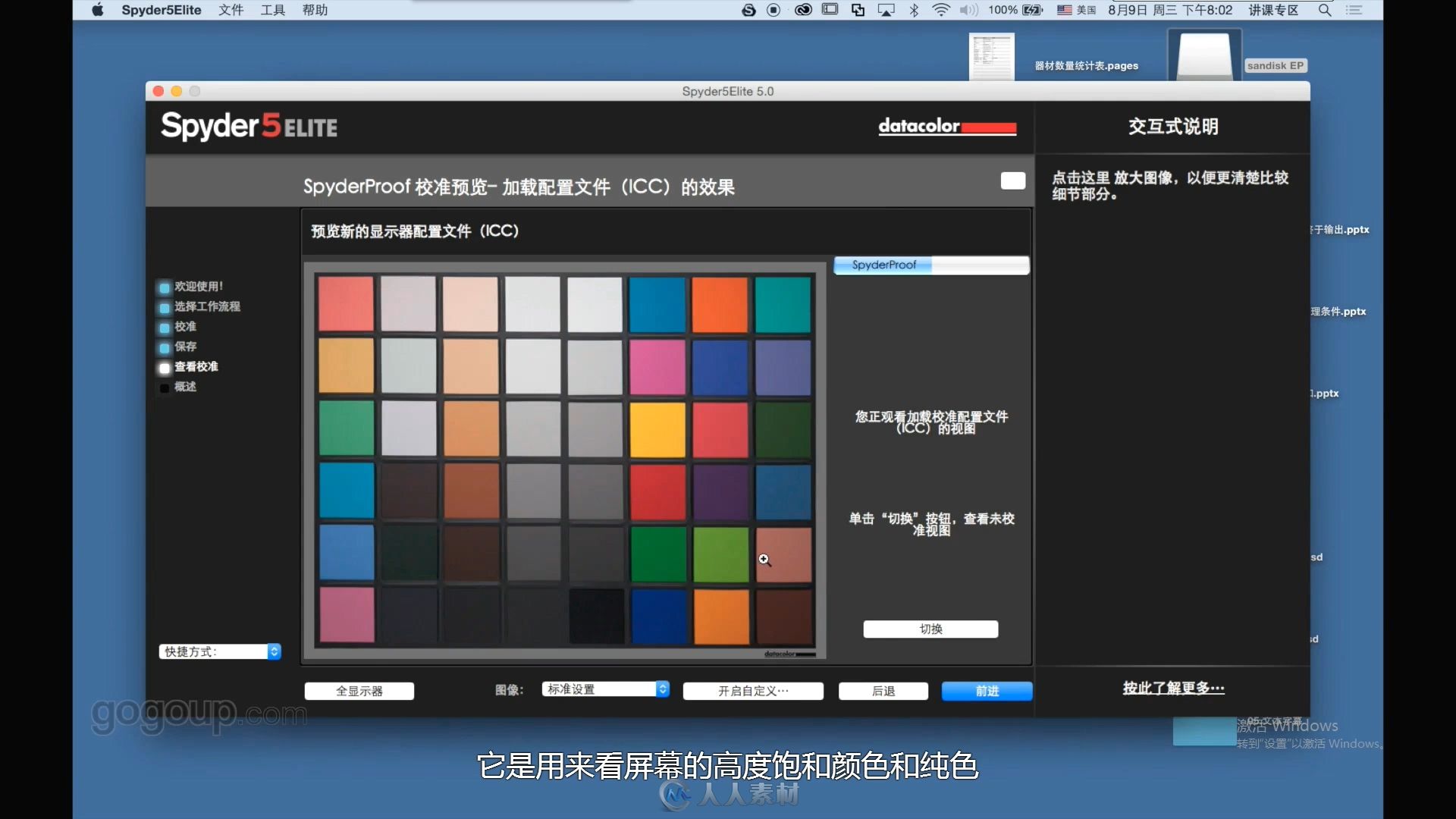Click the magenta pink color patch
This screenshot has height=819, width=1456.
[657, 367]
